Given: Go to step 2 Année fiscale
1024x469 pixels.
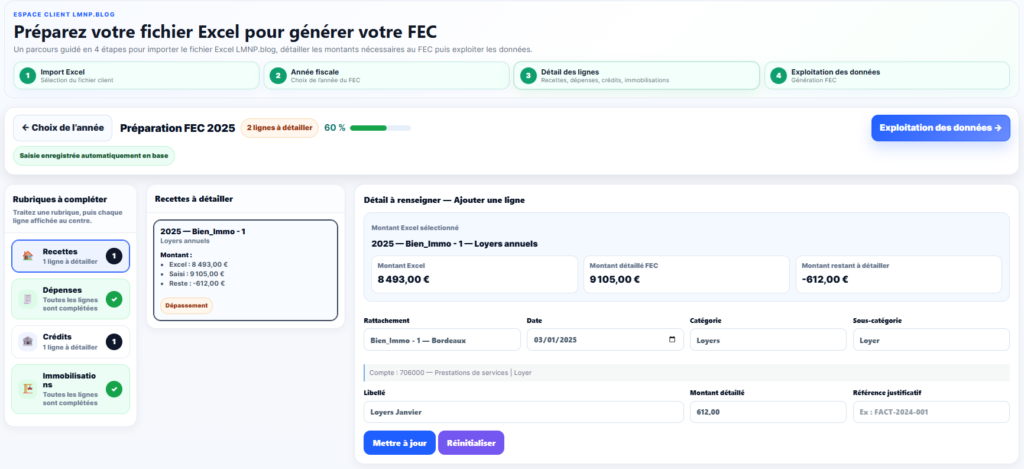Looking at the screenshot, I should point(387,75).
